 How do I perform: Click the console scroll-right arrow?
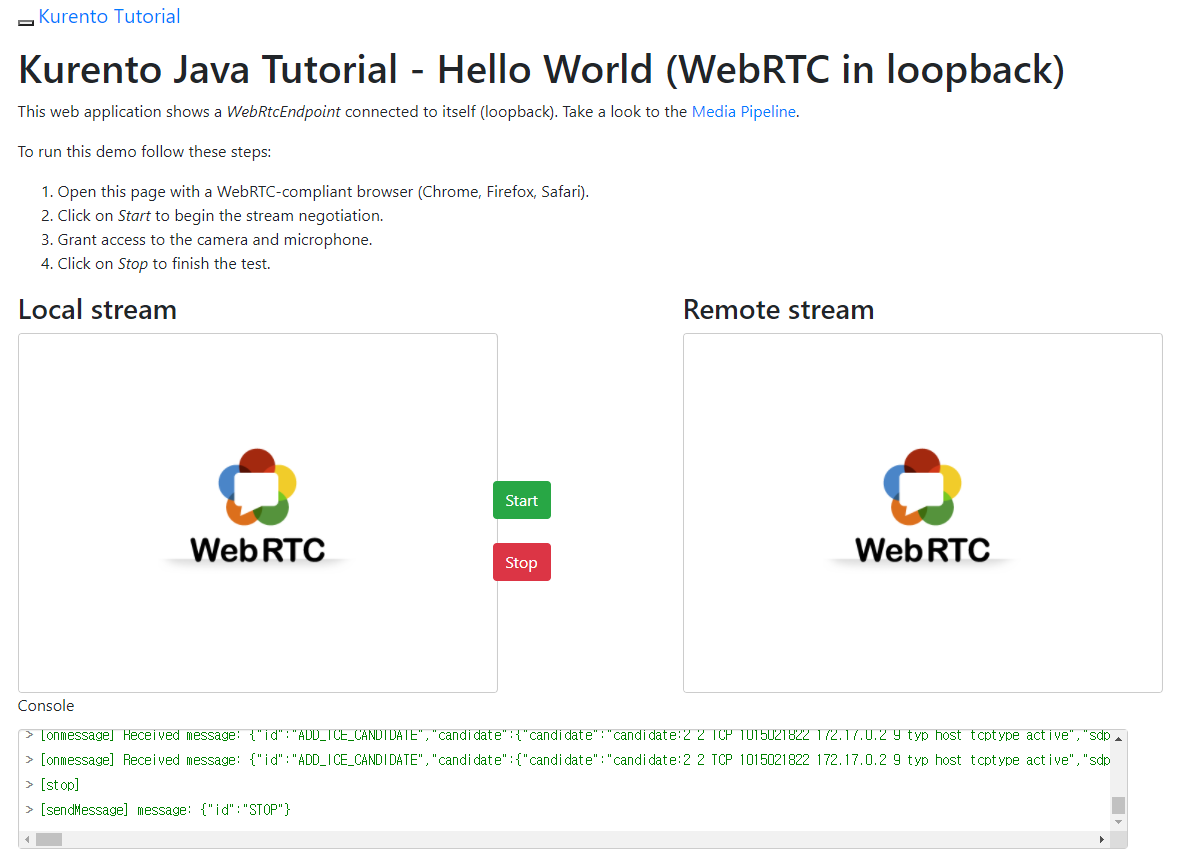pyautogui.click(x=1101, y=840)
